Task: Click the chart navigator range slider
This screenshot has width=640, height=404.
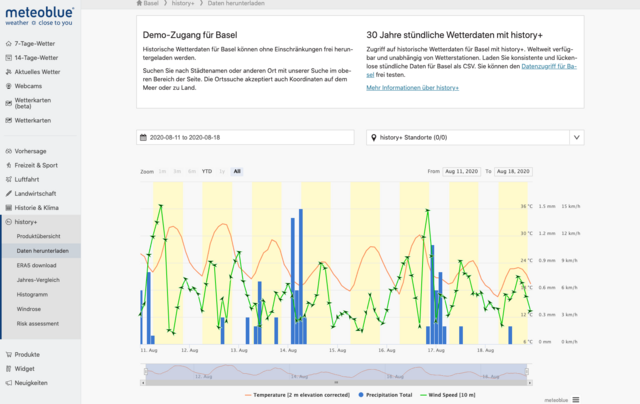Action: [335, 372]
